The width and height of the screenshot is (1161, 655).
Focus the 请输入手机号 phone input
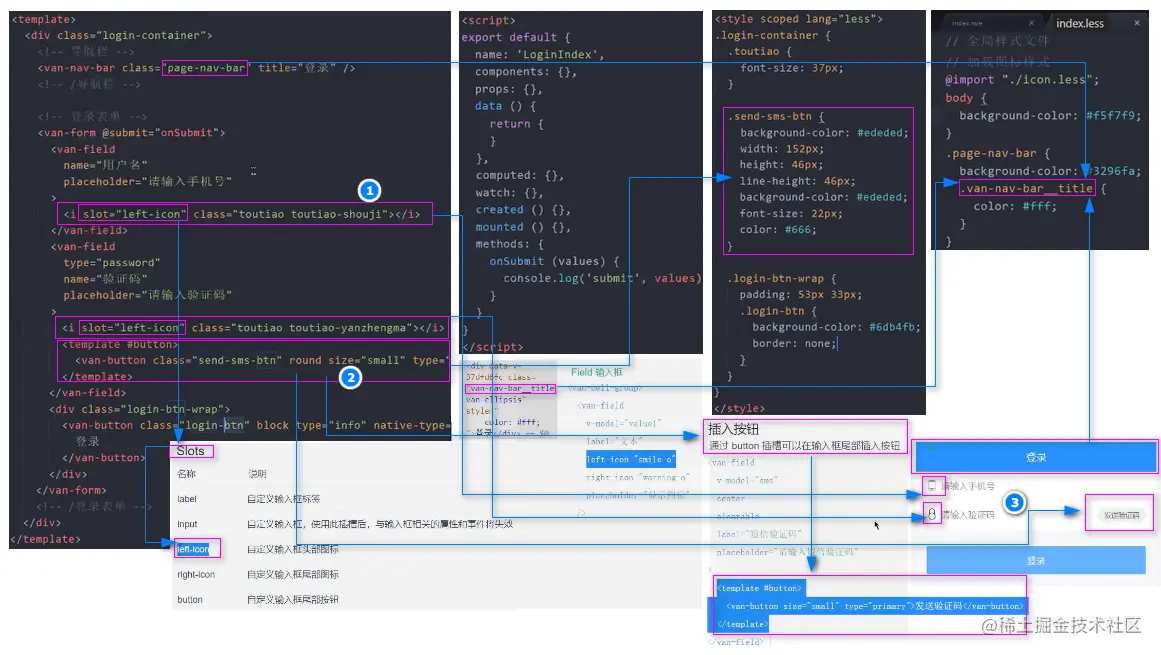pos(968,486)
